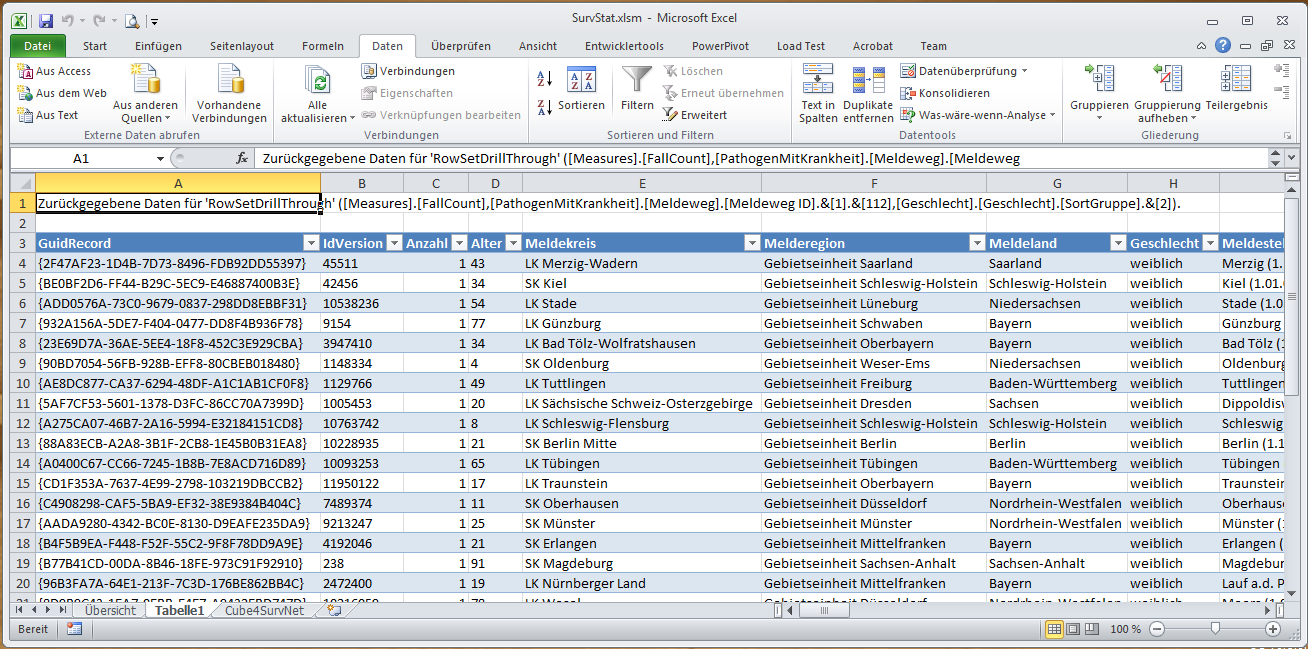
Task: Click the Sortieren dialog icon
Action: coord(581,82)
